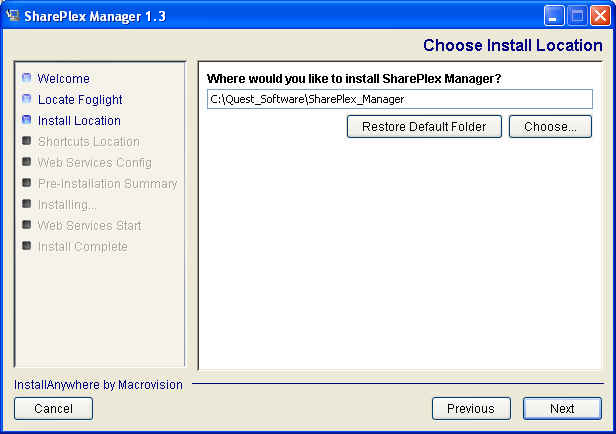This screenshot has width=616, height=434.
Task: Click the SharePlex Manager title bar icon
Action: [13, 15]
